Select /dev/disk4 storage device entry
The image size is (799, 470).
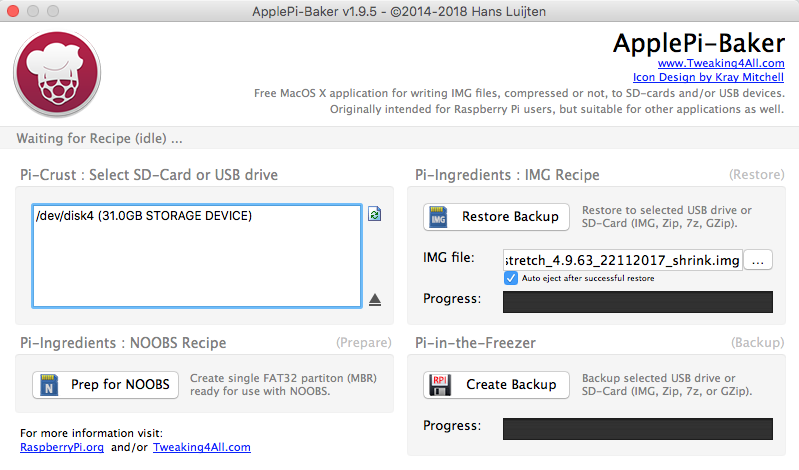[143, 216]
